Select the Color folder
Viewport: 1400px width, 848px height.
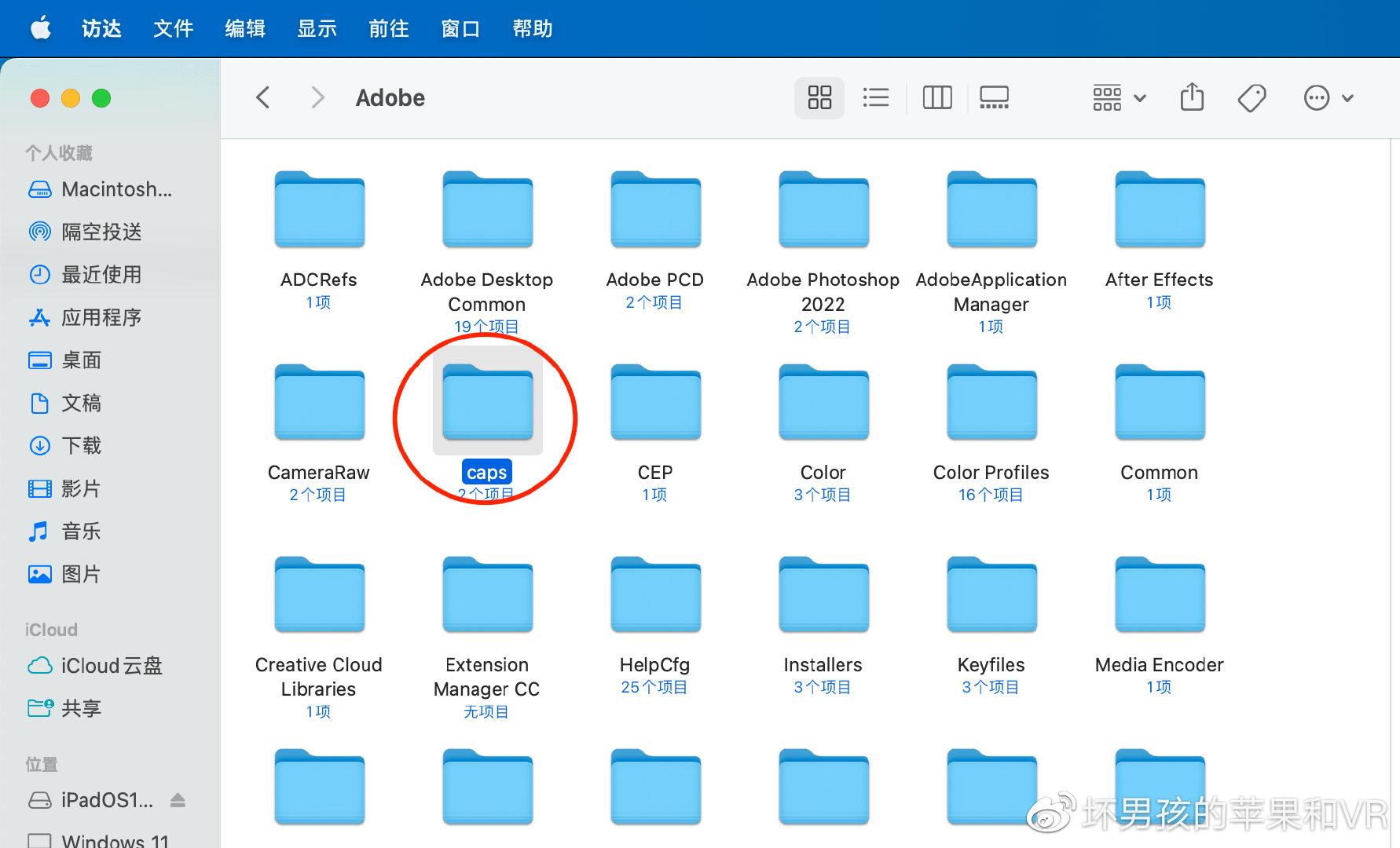(x=823, y=402)
